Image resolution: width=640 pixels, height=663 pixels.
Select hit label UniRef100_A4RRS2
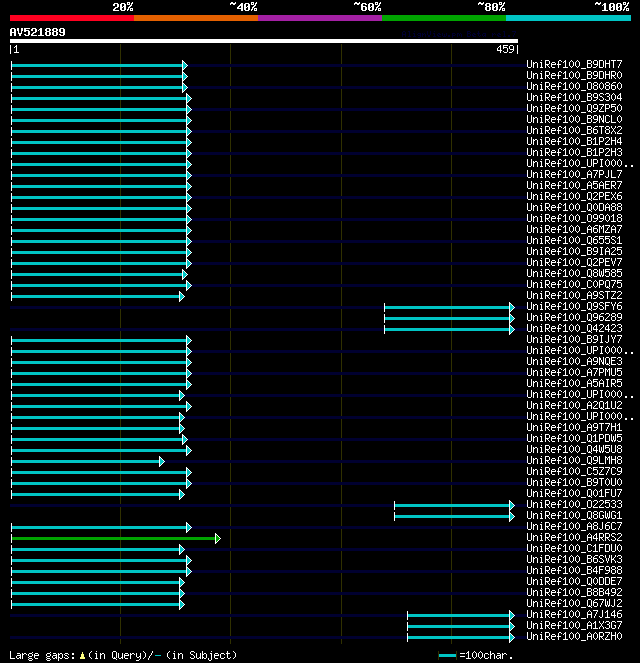574,537
